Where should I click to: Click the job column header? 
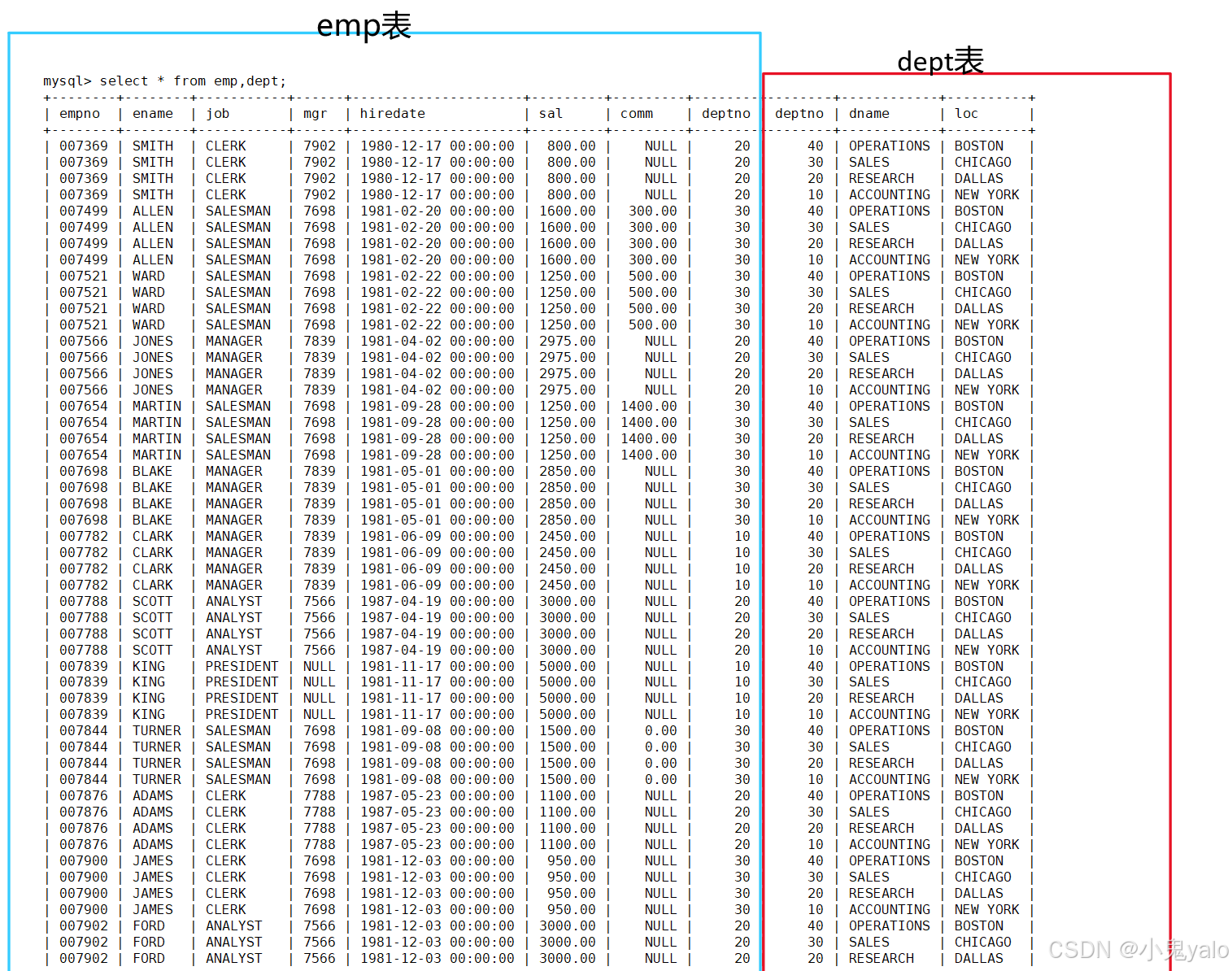tap(218, 114)
